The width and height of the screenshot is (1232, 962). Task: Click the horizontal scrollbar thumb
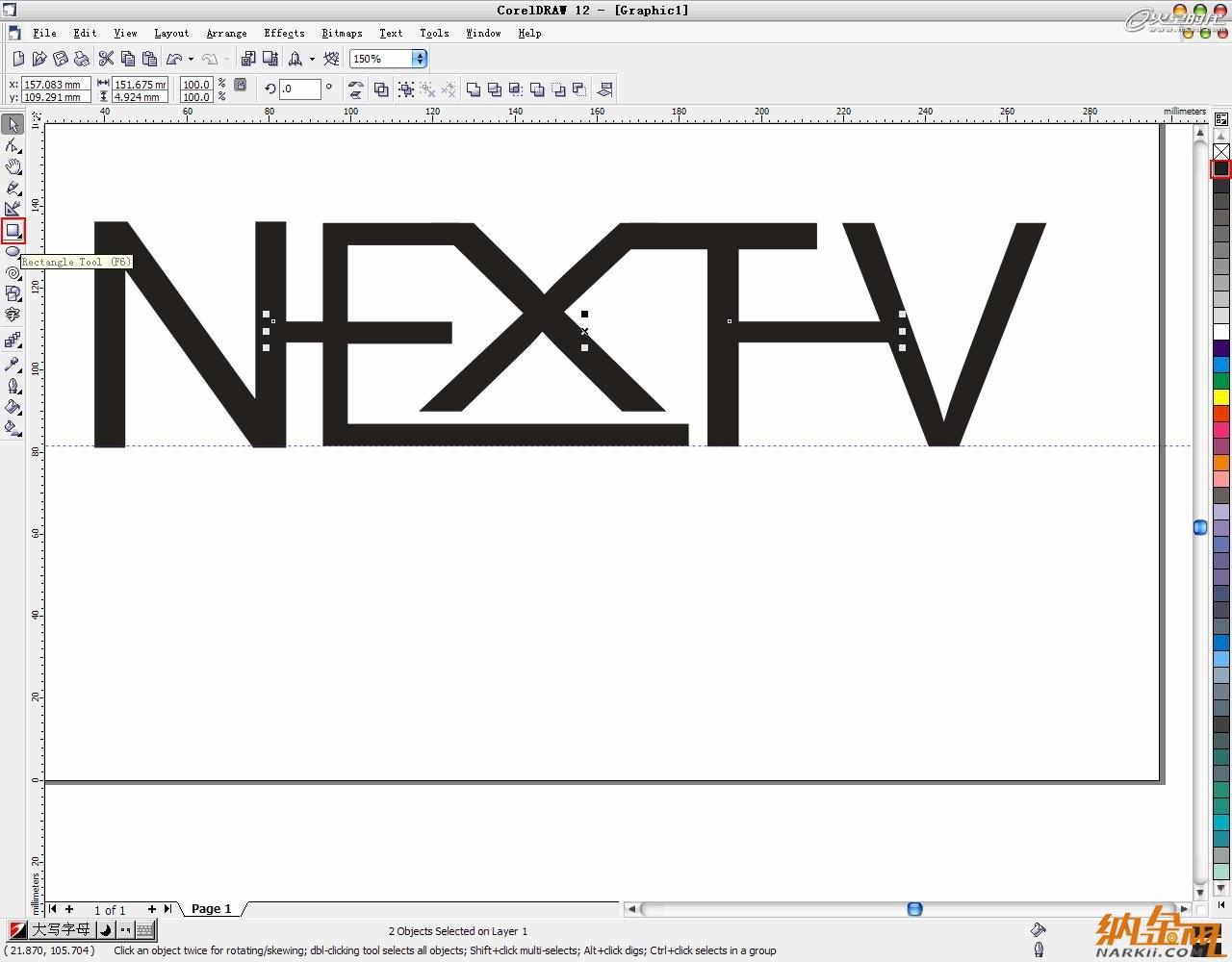[x=914, y=908]
